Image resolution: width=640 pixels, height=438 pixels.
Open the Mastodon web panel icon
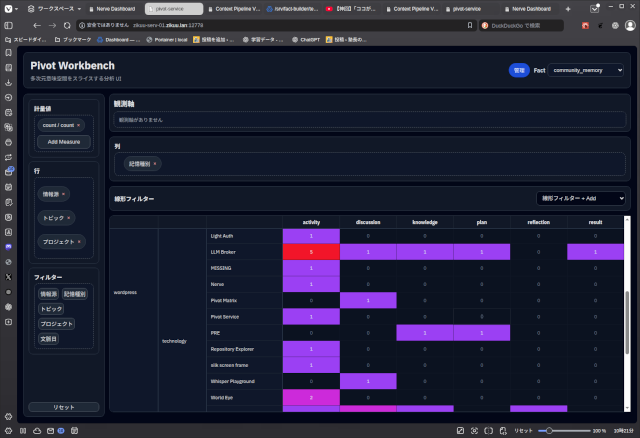(x=8, y=247)
